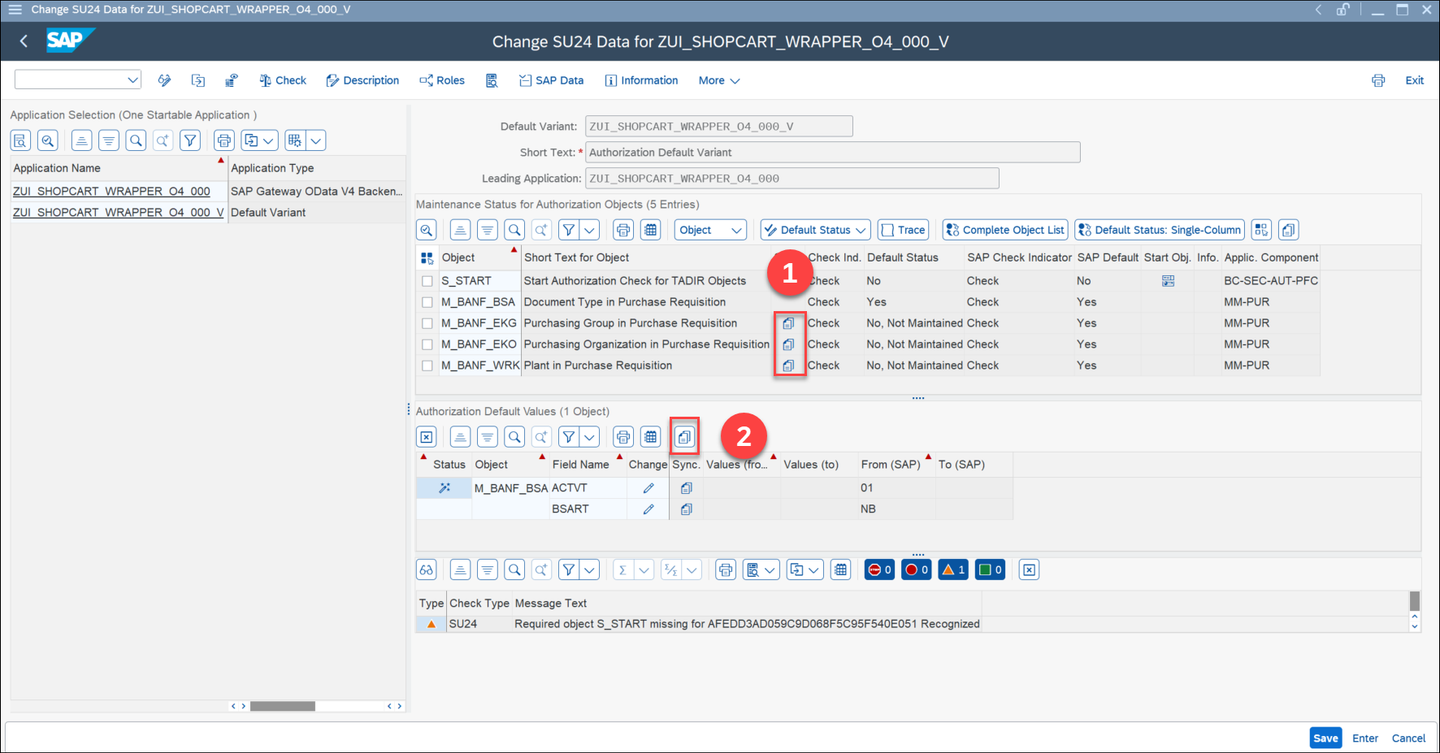This screenshot has height=753, width=1440.
Task: Click the Trace button
Action: (902, 230)
